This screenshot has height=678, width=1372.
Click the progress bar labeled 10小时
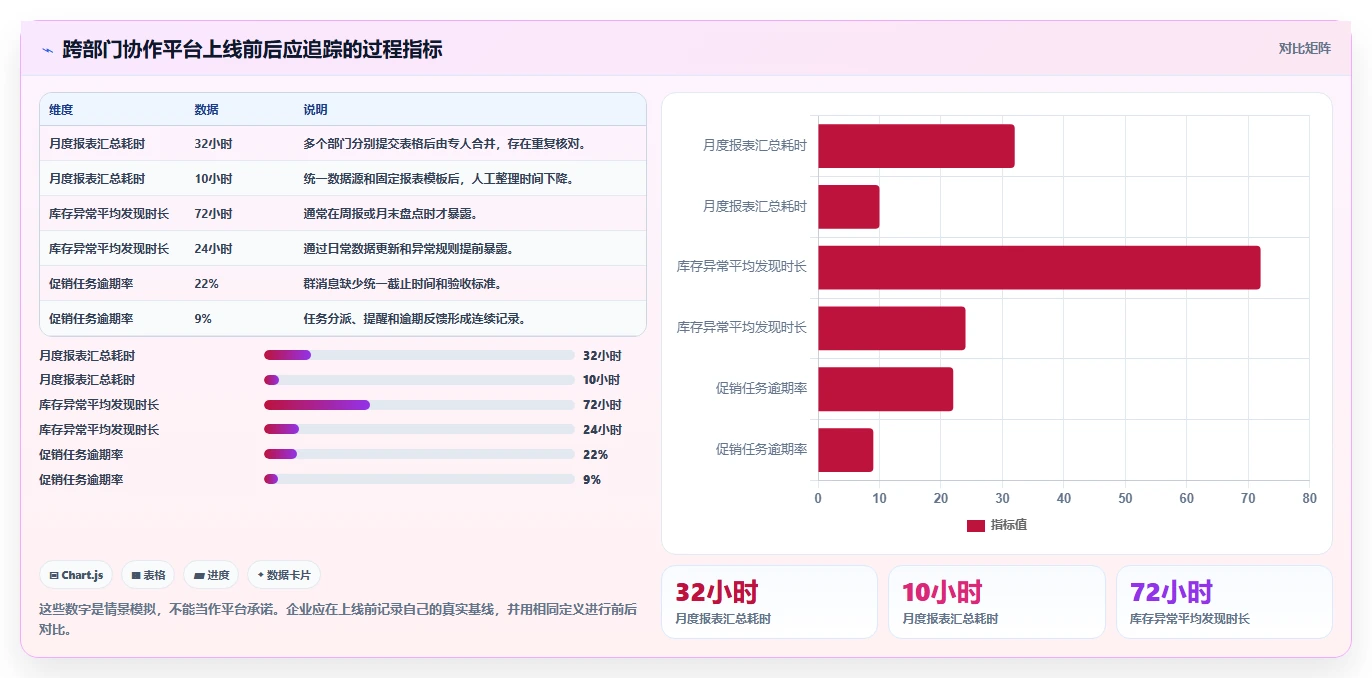419,380
